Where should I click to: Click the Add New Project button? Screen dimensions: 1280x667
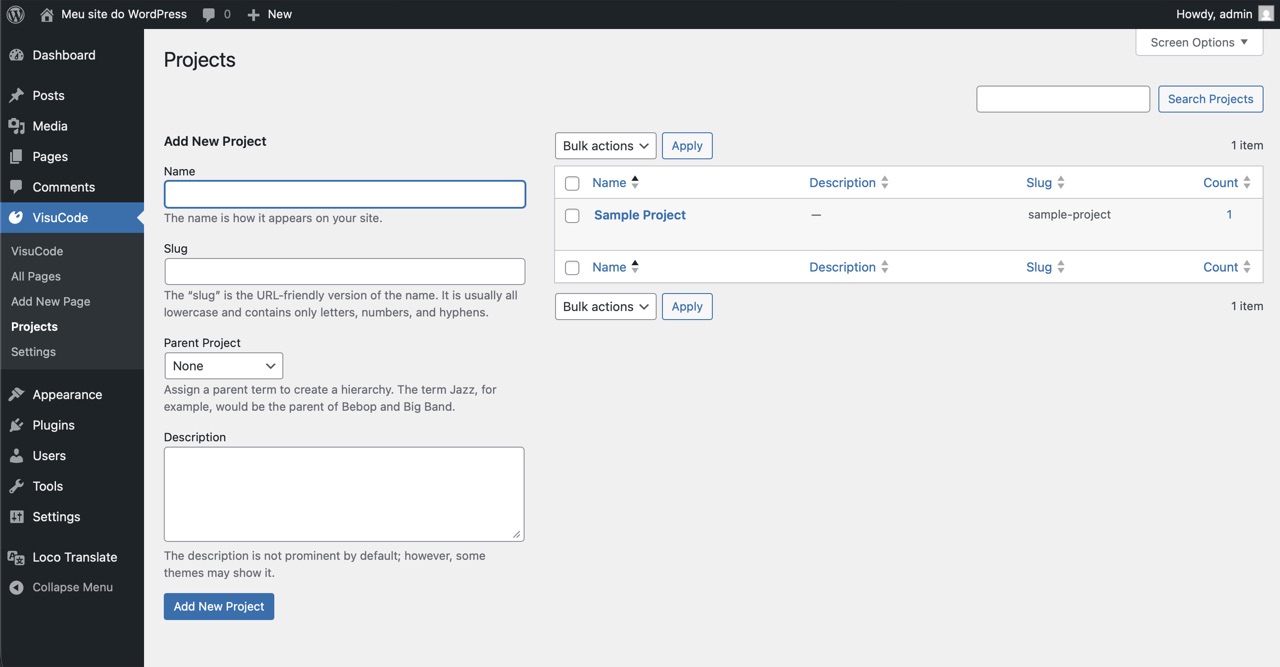pyautogui.click(x=219, y=606)
